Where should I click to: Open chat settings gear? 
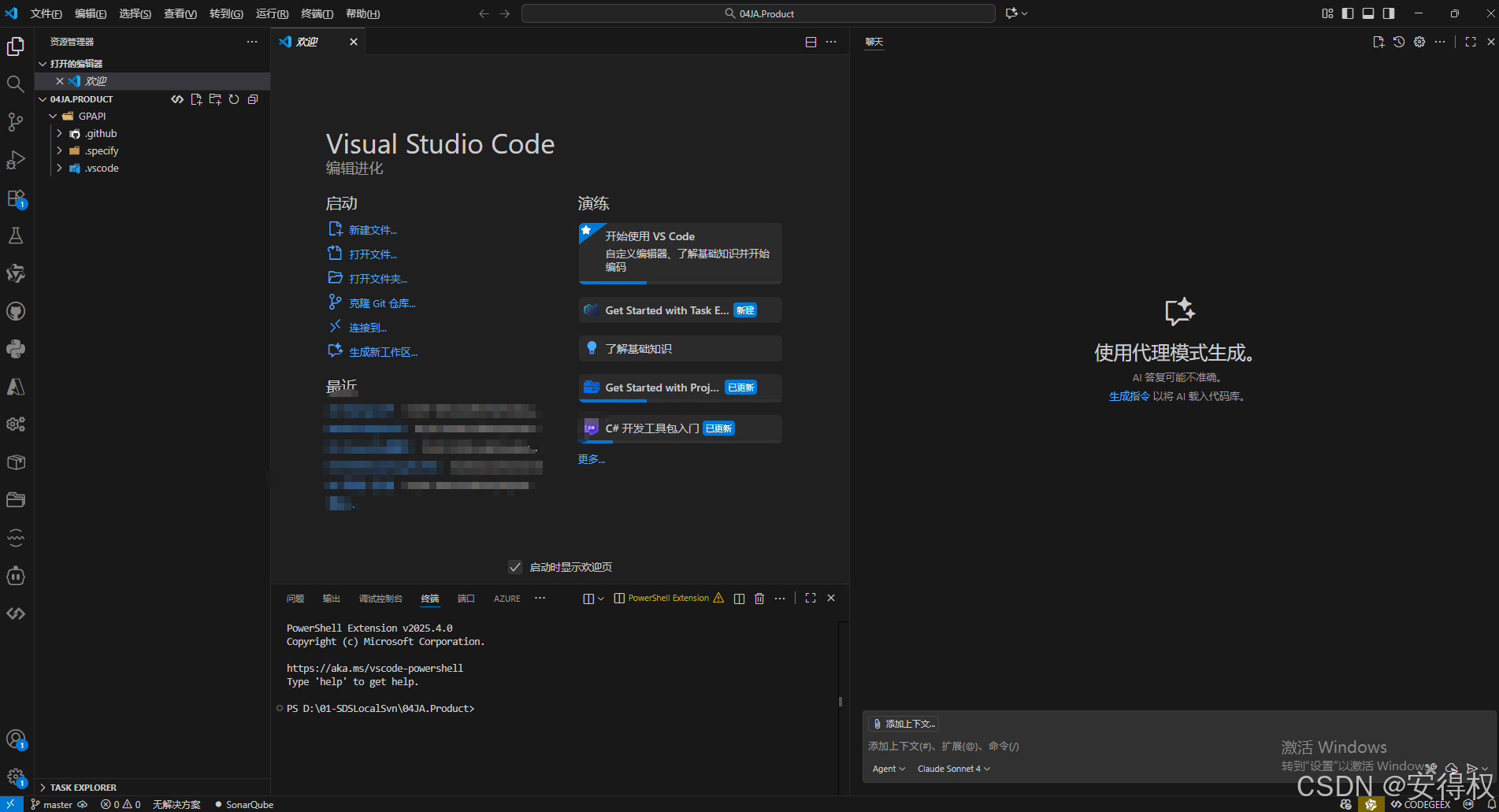pyautogui.click(x=1419, y=42)
